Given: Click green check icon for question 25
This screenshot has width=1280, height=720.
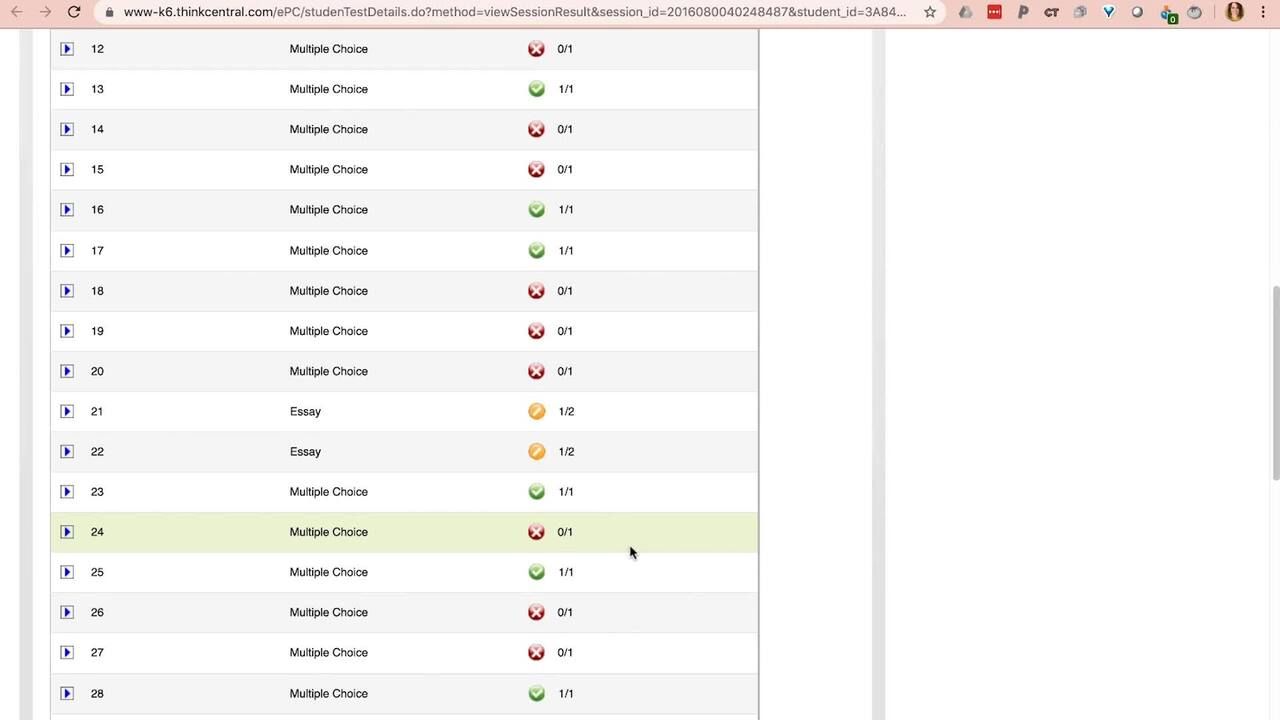Looking at the screenshot, I should pyautogui.click(x=537, y=572).
